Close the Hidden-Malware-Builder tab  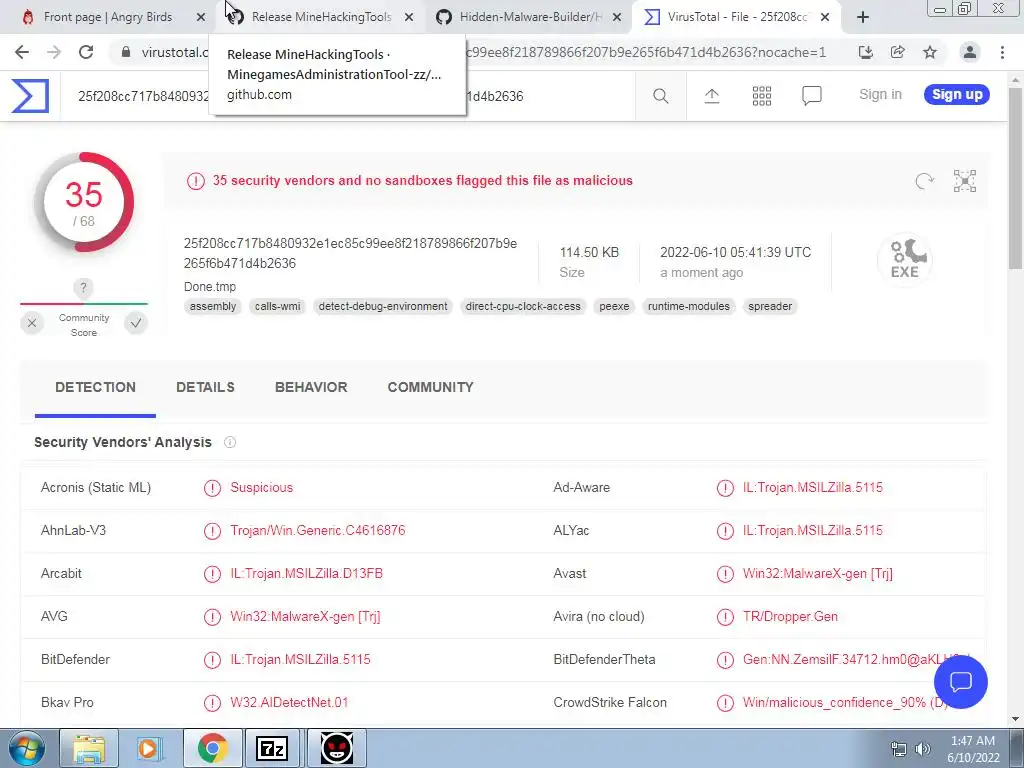[x=616, y=18]
